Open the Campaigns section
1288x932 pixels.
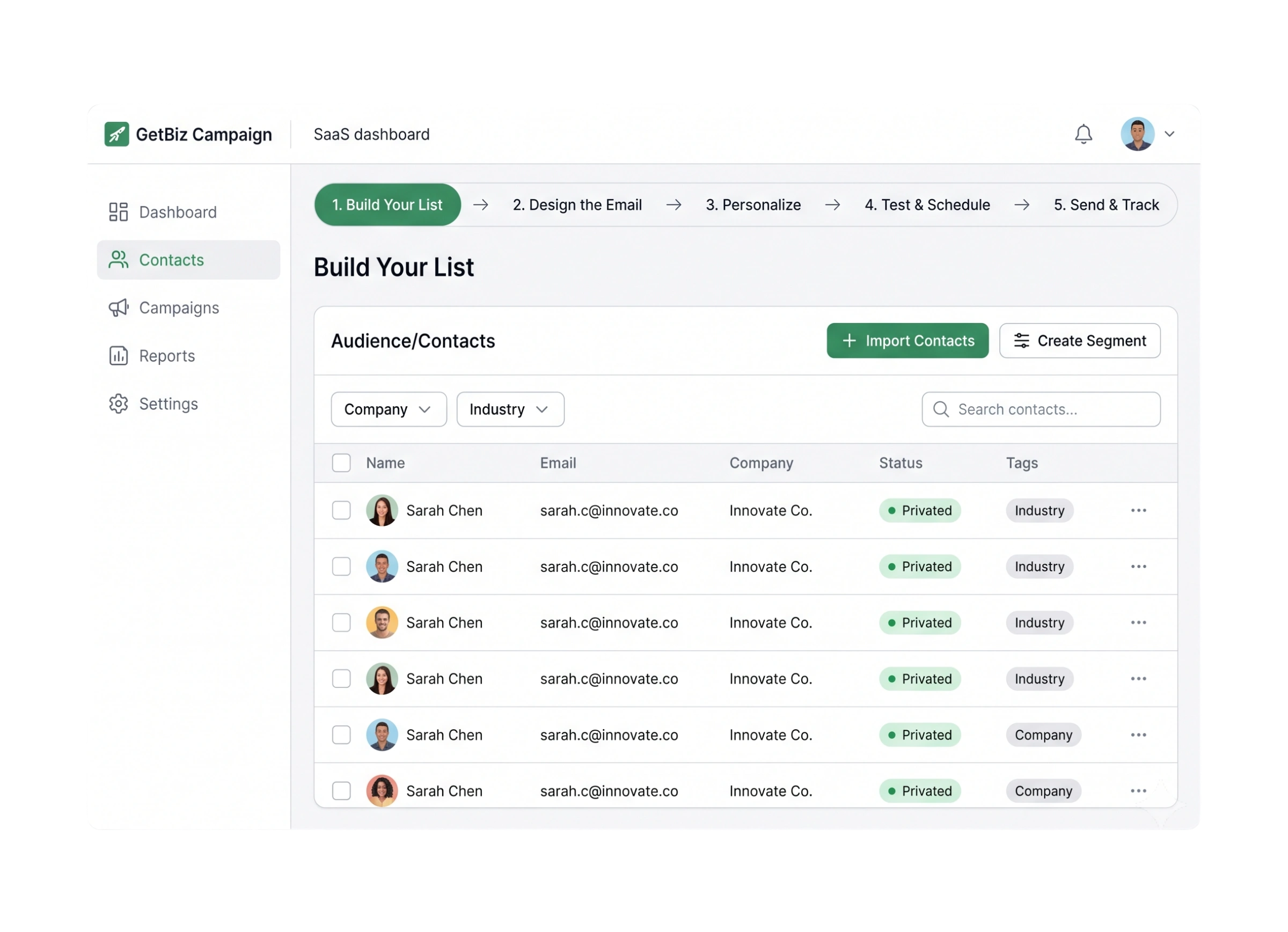[188, 308]
